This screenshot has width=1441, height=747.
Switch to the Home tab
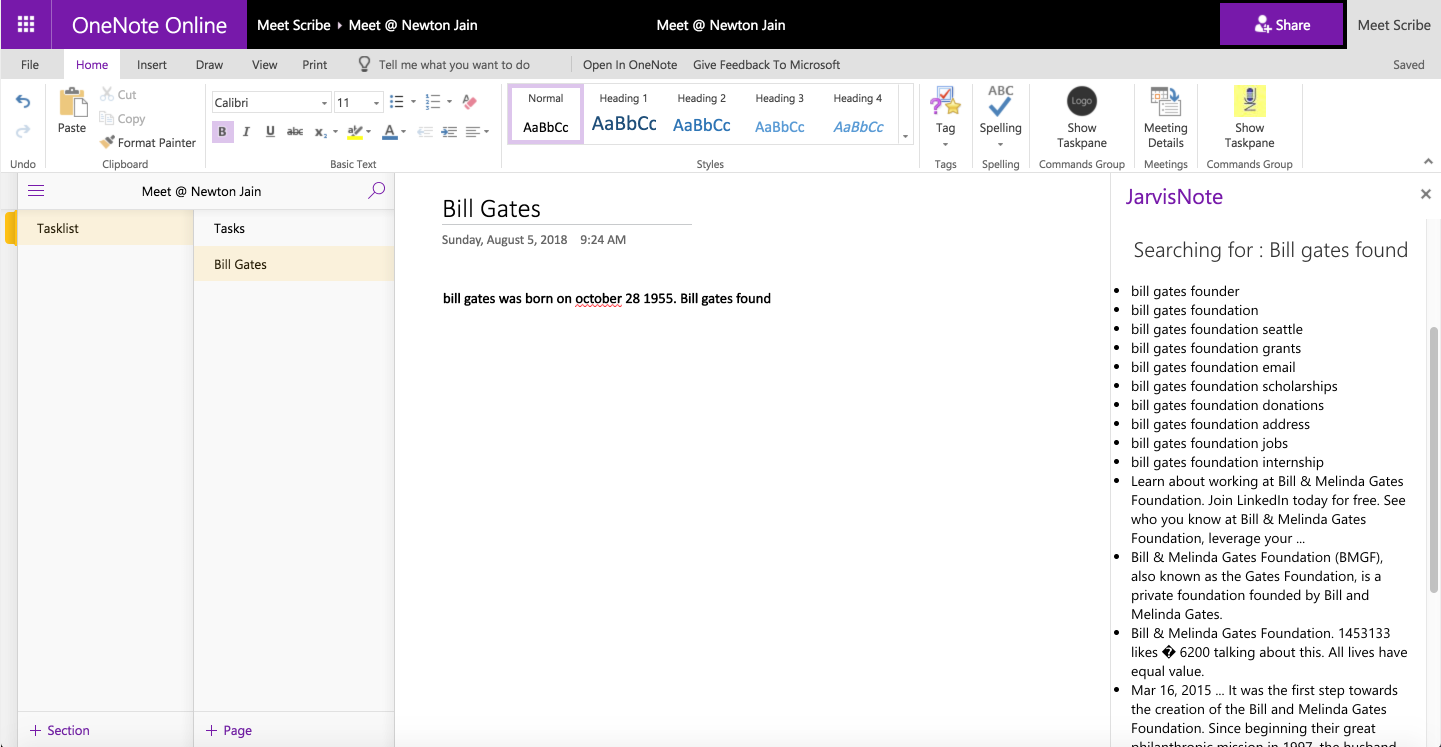(92, 64)
